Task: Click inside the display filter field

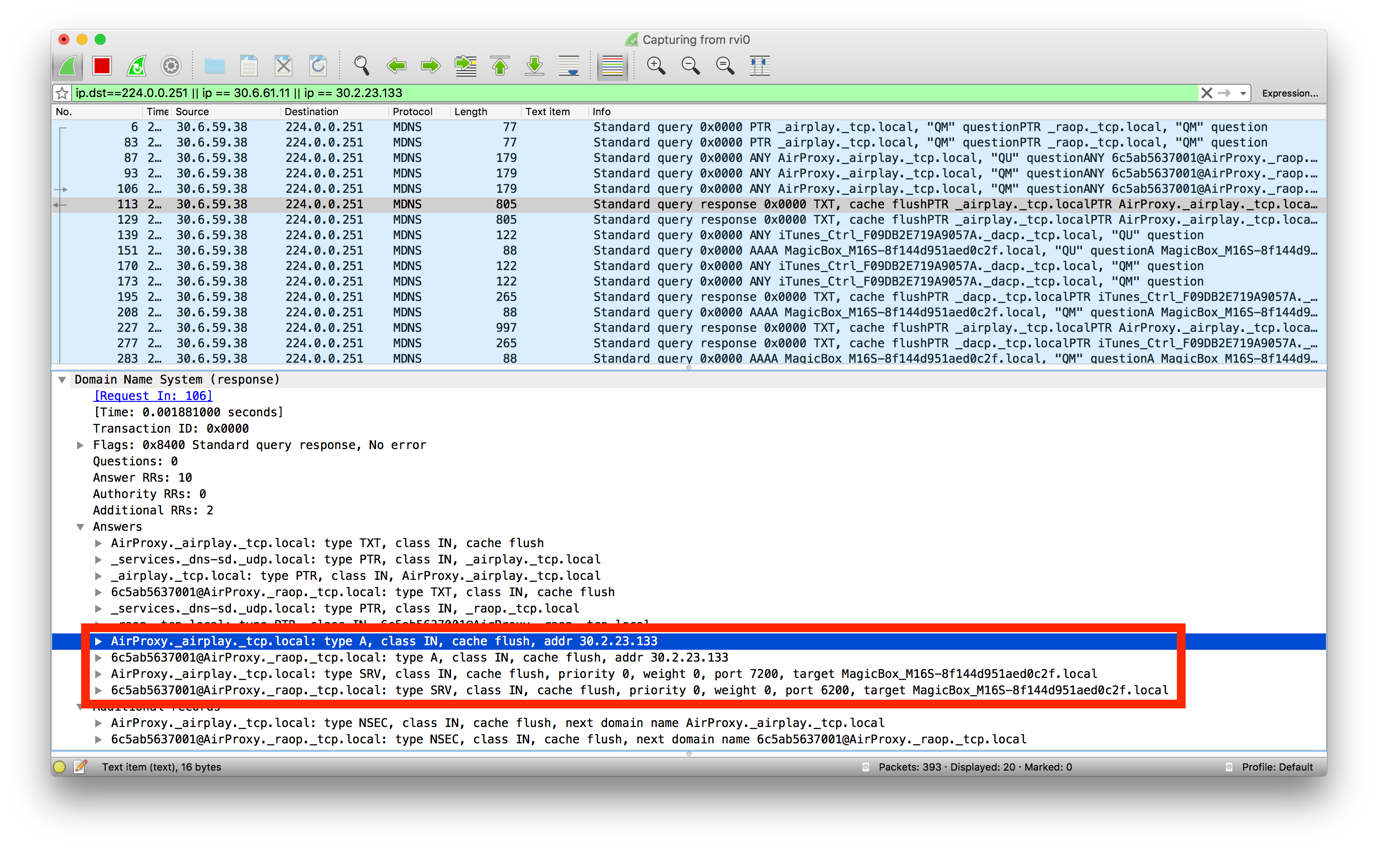Action: (635, 93)
